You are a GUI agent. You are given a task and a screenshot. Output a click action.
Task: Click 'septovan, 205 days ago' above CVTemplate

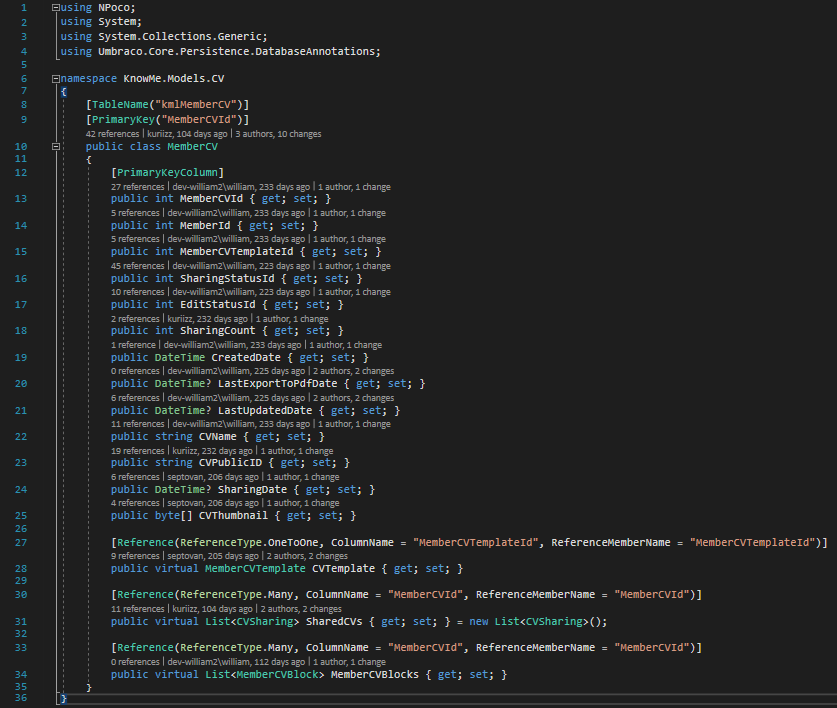point(213,556)
